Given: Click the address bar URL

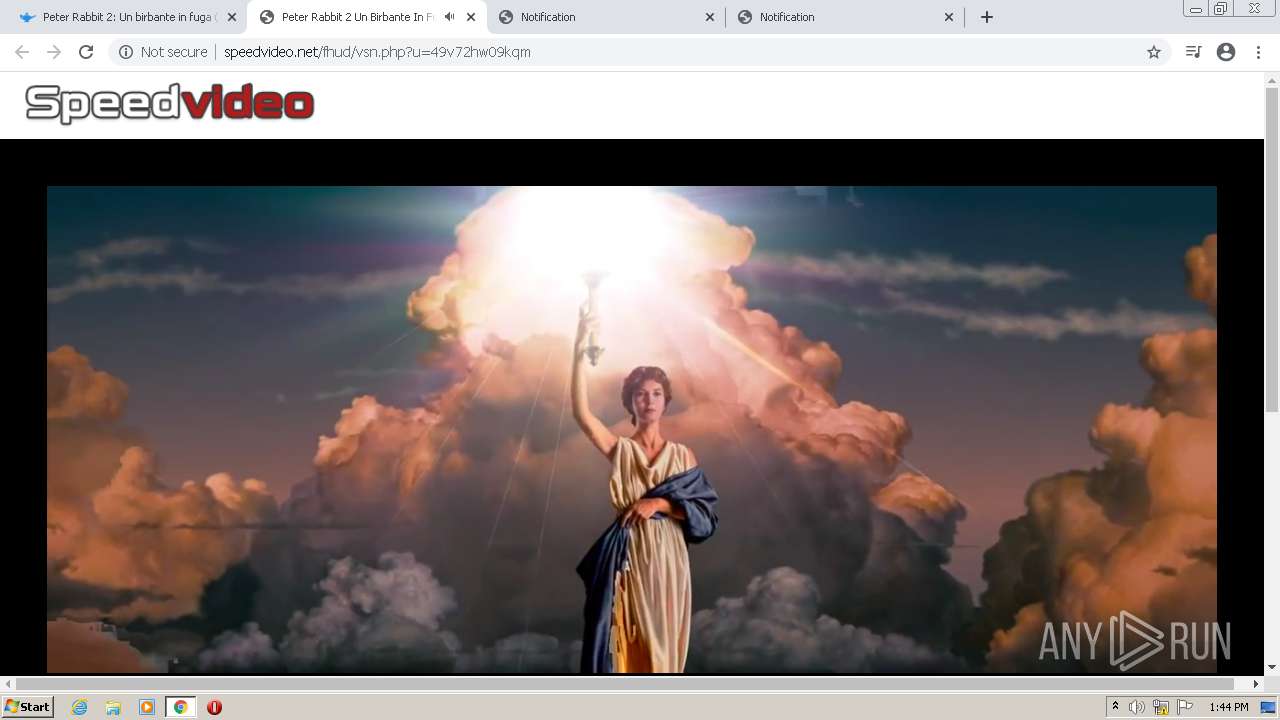Looking at the screenshot, I should [x=377, y=52].
